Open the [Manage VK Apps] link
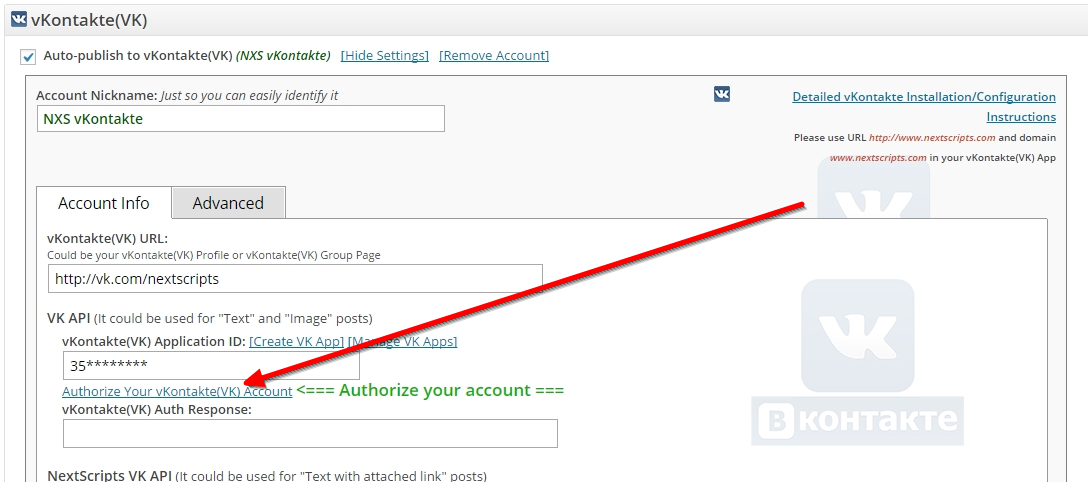1088x482 pixels. pos(402,342)
